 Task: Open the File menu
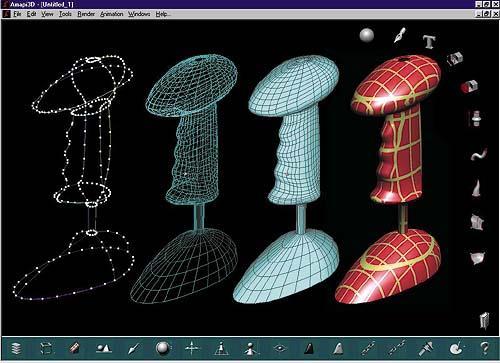17,14
